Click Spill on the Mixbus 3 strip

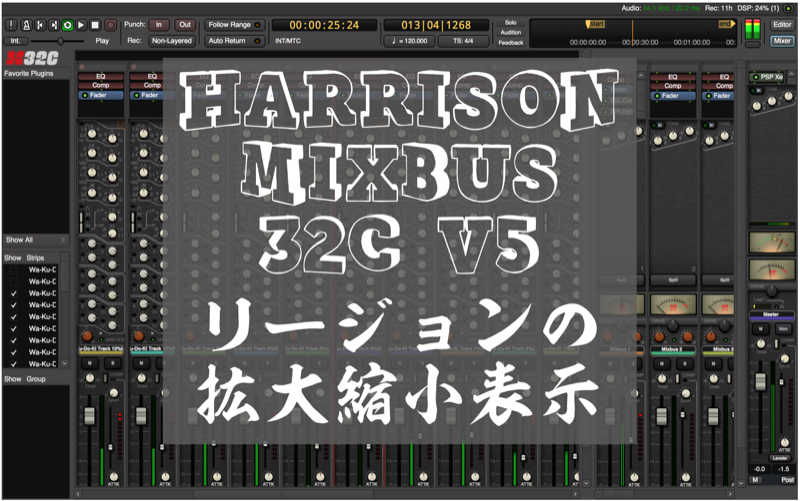click(x=718, y=280)
